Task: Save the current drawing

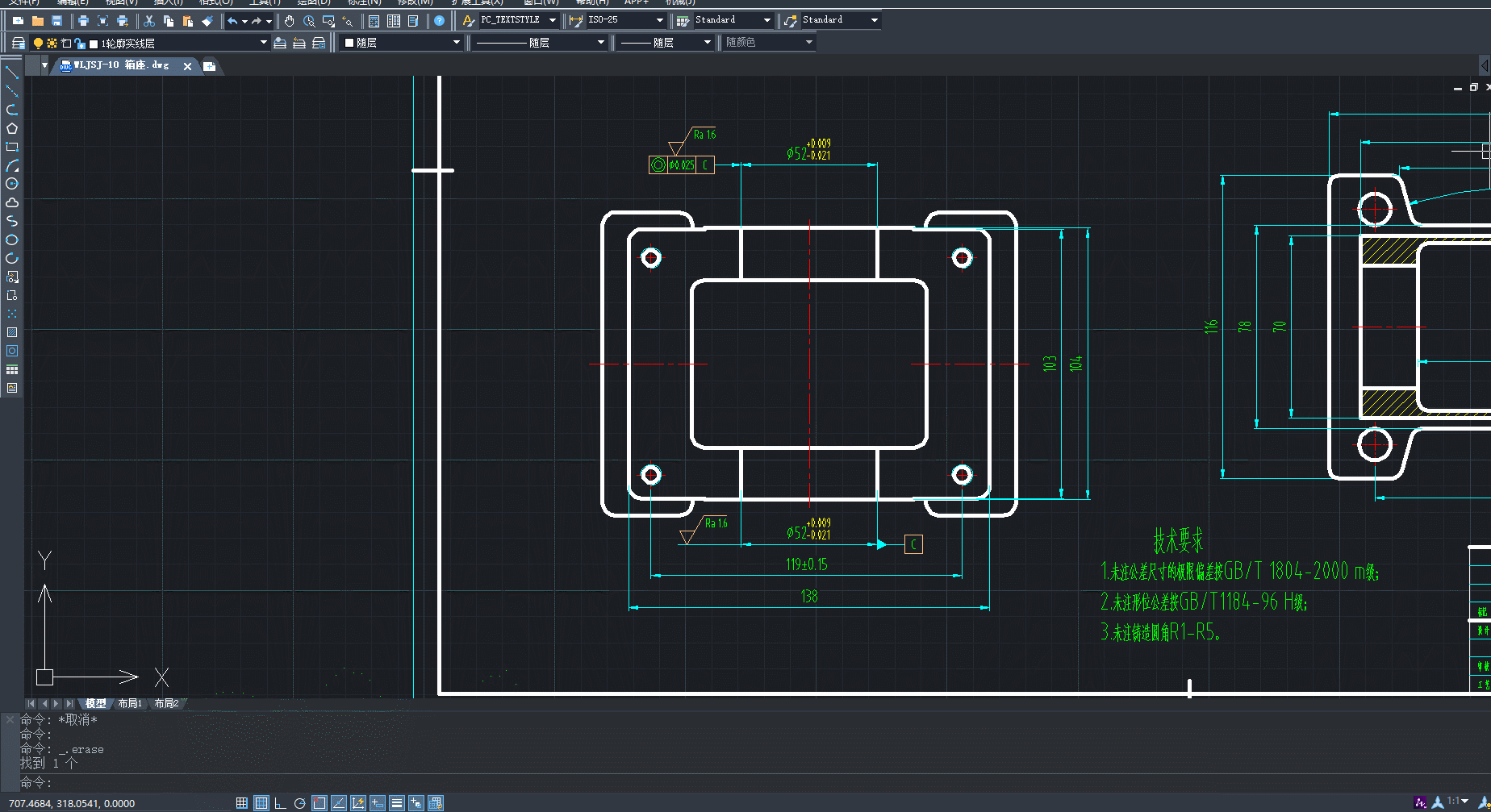Action: 56,20
